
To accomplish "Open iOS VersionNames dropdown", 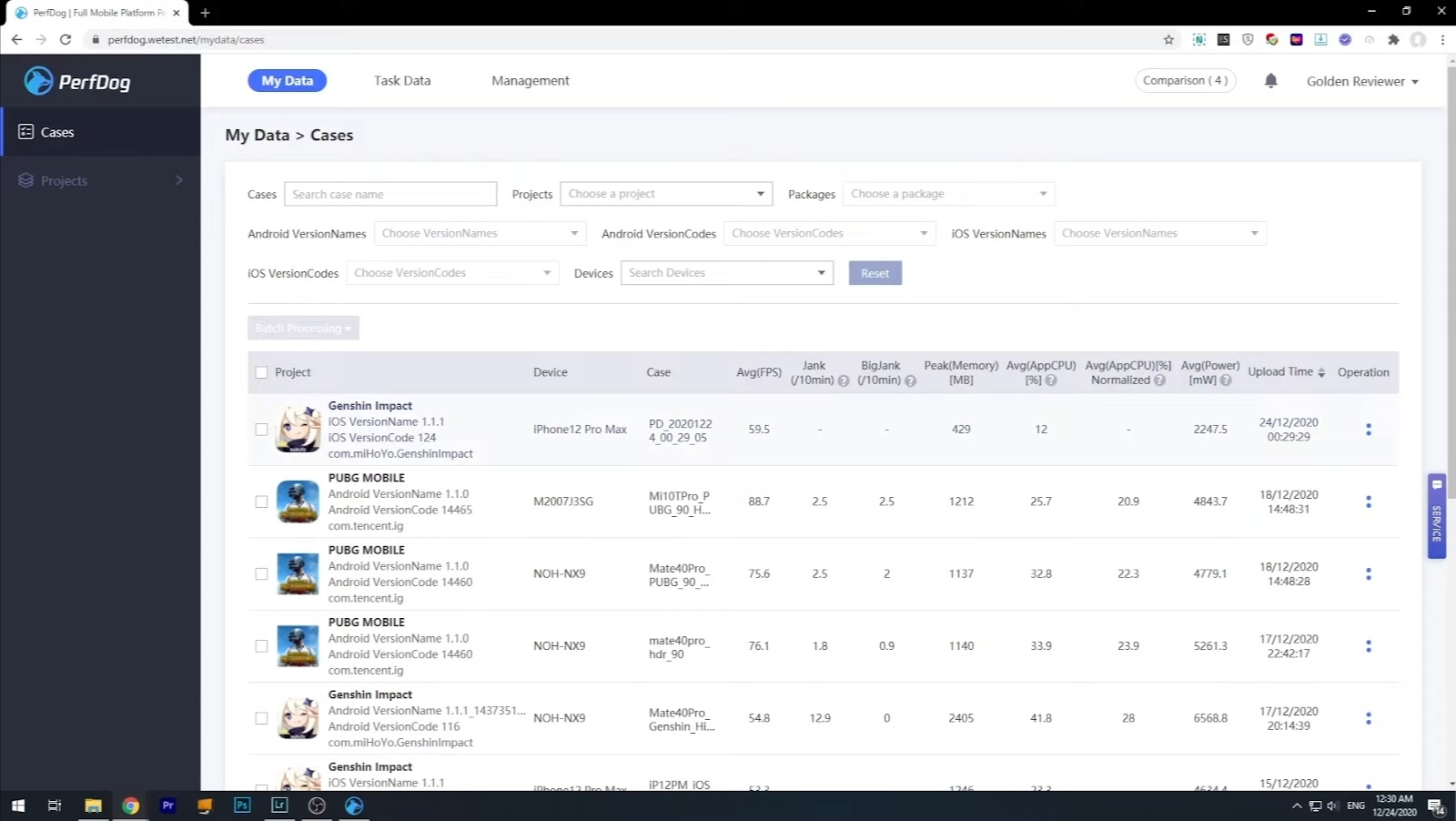I will point(1160,234).
